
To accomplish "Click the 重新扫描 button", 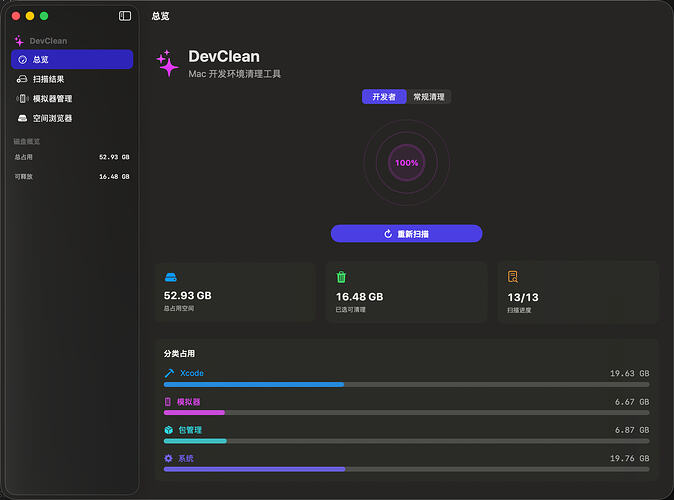I will [406, 233].
